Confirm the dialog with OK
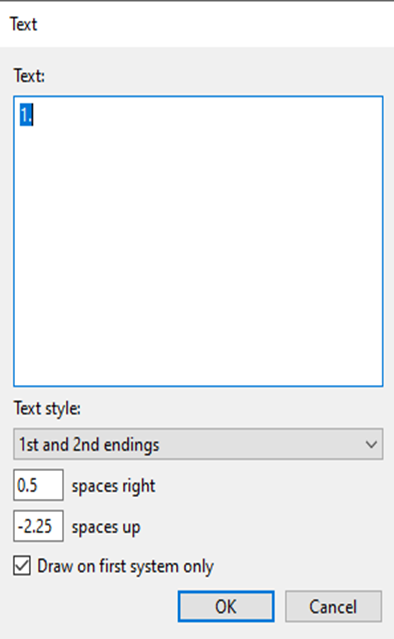 226,606
